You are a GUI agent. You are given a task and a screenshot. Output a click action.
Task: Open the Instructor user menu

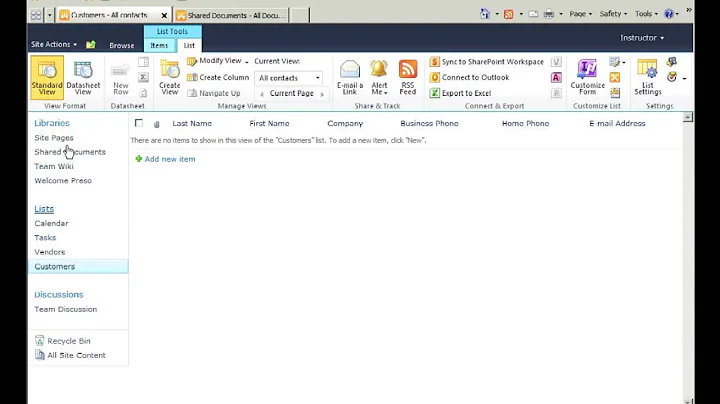641,38
